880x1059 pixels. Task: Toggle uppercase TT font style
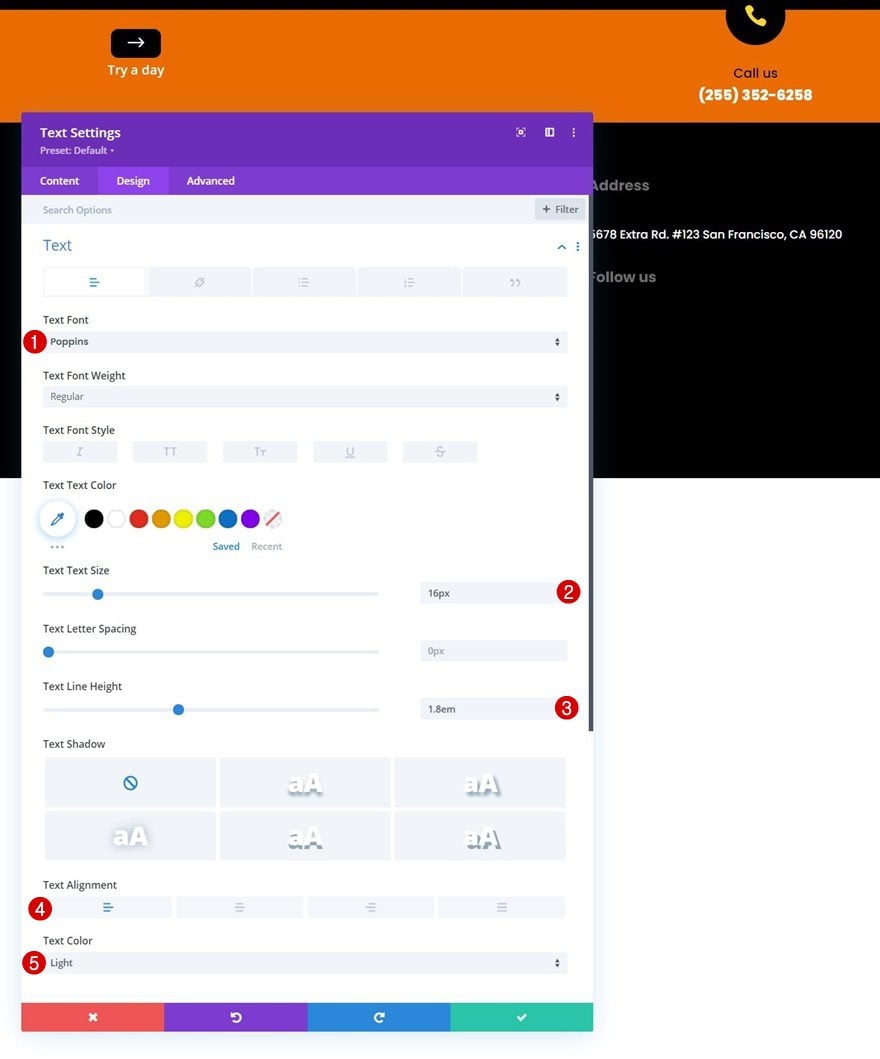point(170,452)
